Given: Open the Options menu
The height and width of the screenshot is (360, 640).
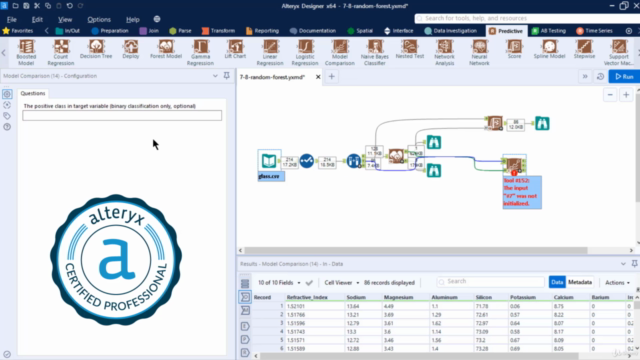Looking at the screenshot, I should [99, 19].
